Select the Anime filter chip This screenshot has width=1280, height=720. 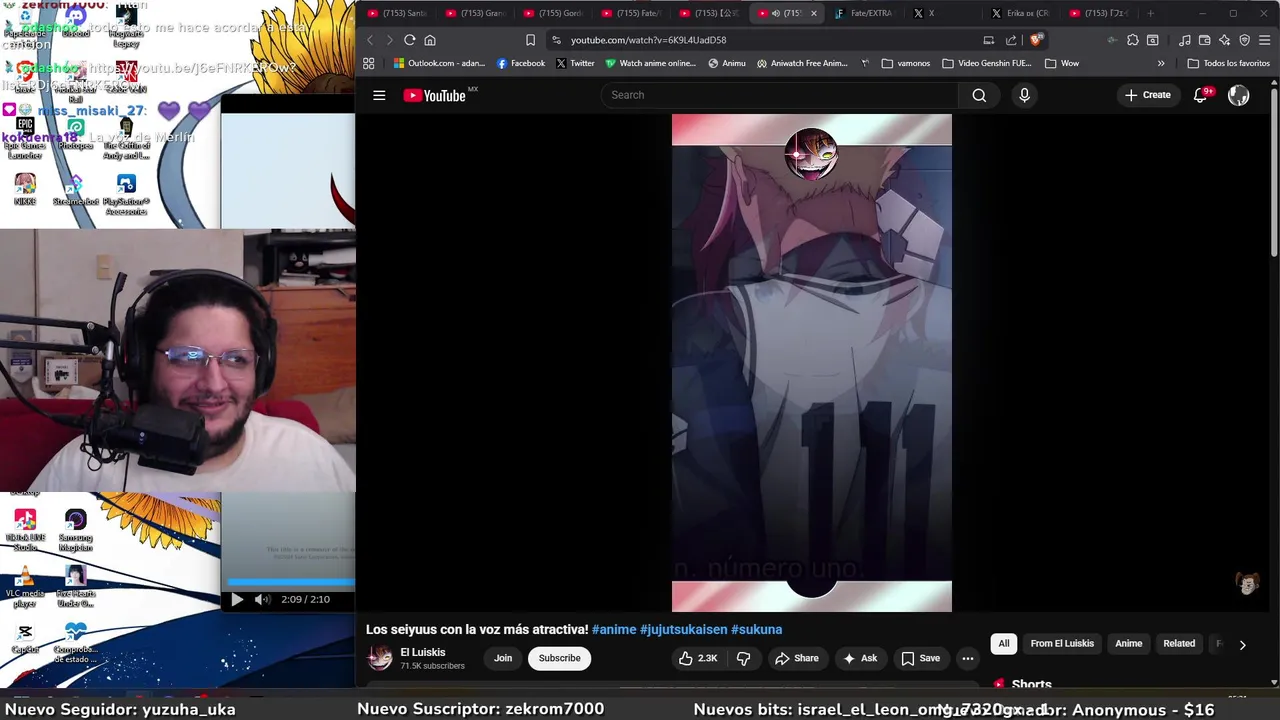coord(1128,644)
